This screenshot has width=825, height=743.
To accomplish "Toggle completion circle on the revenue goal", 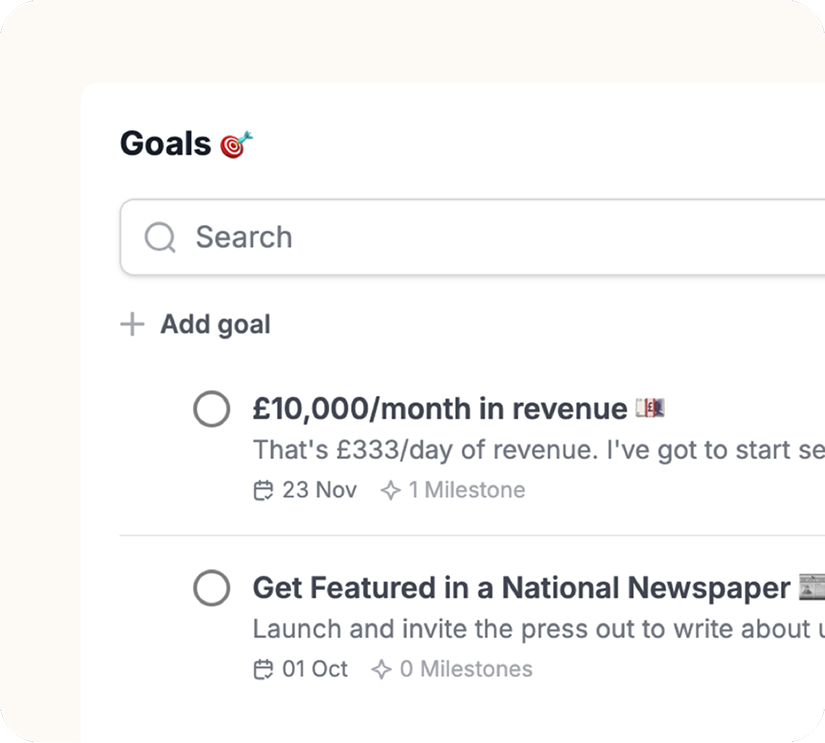I will tap(211, 409).
